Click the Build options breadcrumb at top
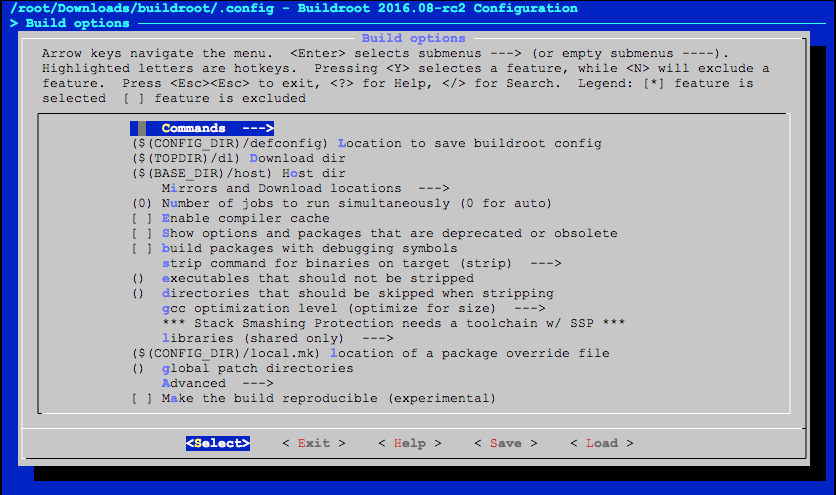 (x=77, y=23)
